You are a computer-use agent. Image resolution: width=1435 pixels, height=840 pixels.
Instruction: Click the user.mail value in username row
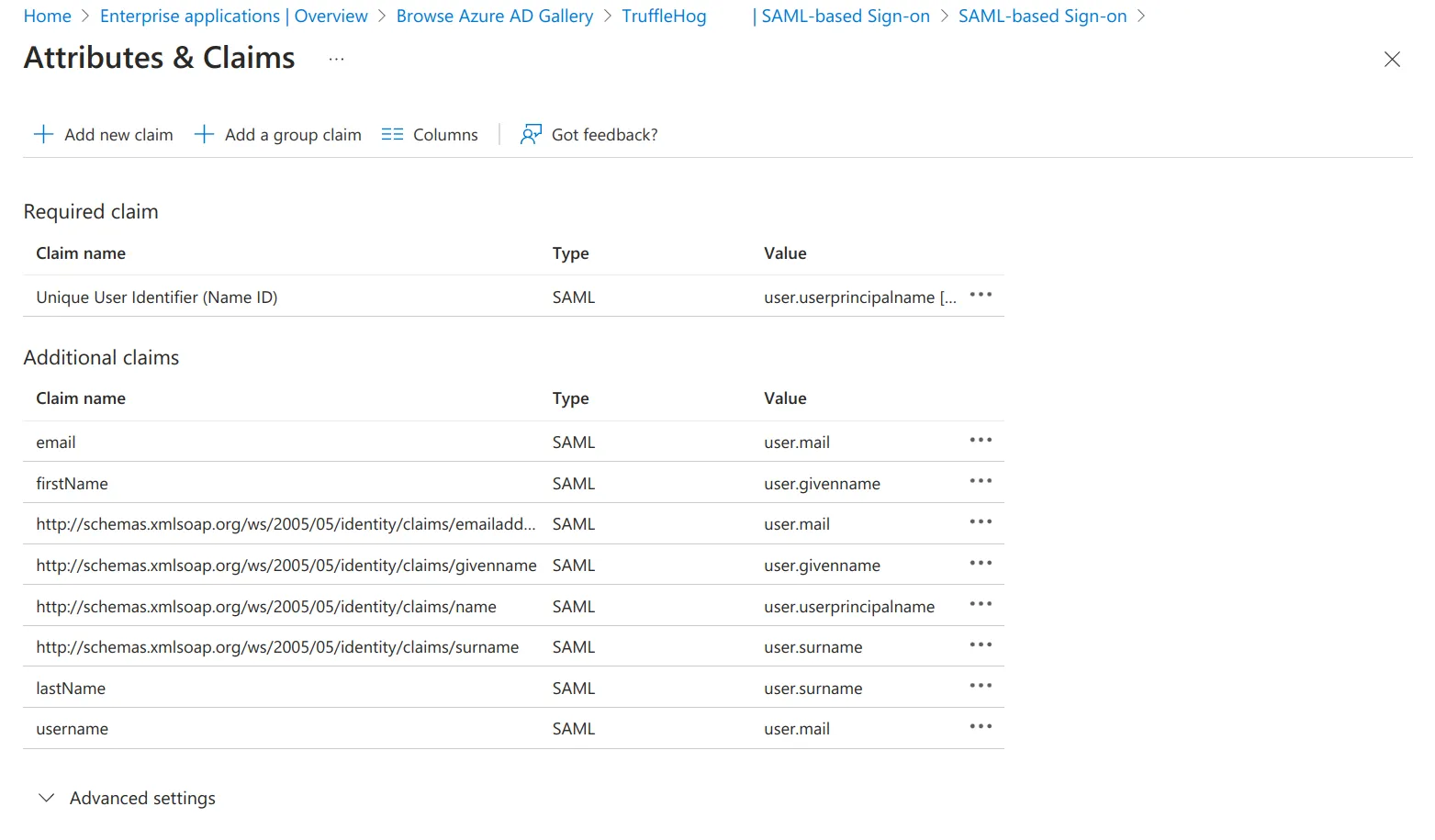click(797, 729)
